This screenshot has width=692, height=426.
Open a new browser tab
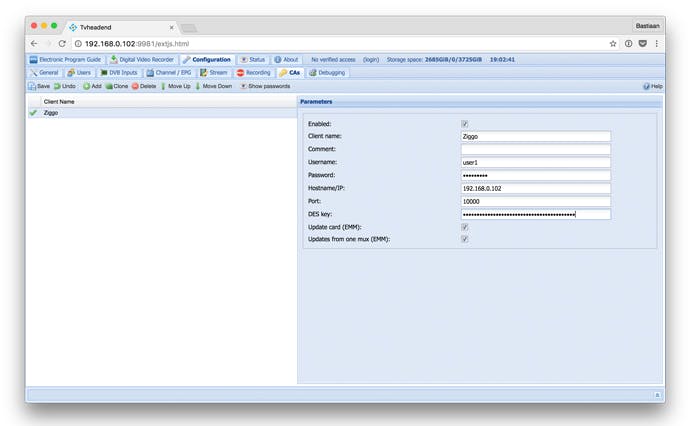coord(189,28)
